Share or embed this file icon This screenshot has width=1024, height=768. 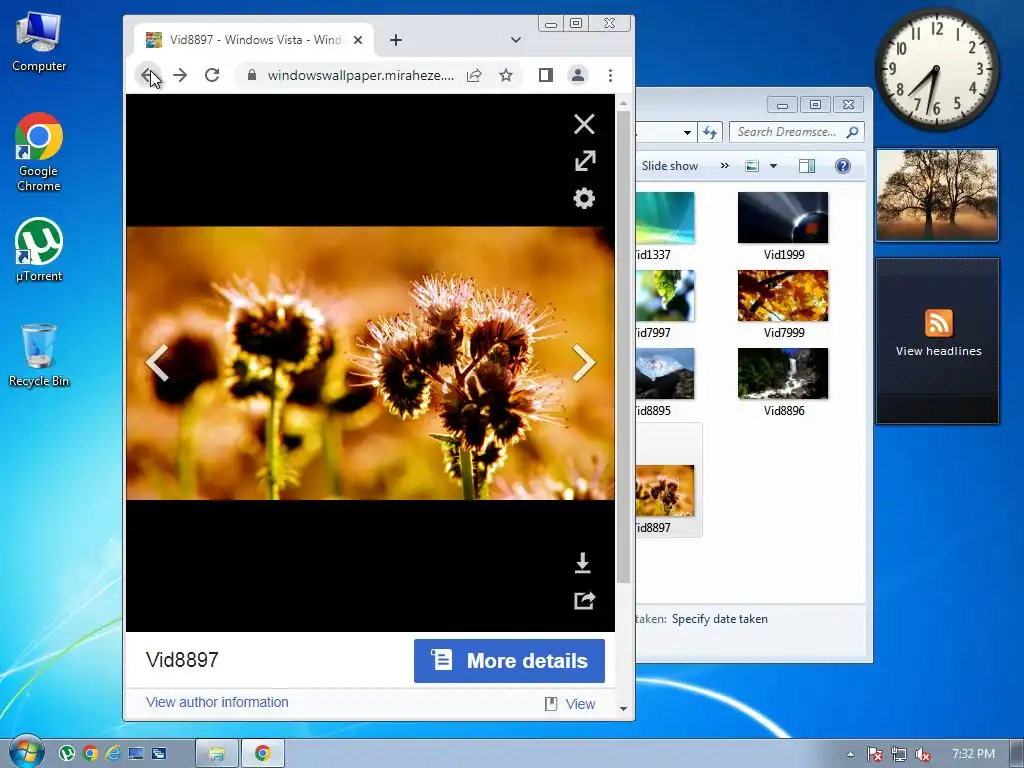(x=584, y=600)
